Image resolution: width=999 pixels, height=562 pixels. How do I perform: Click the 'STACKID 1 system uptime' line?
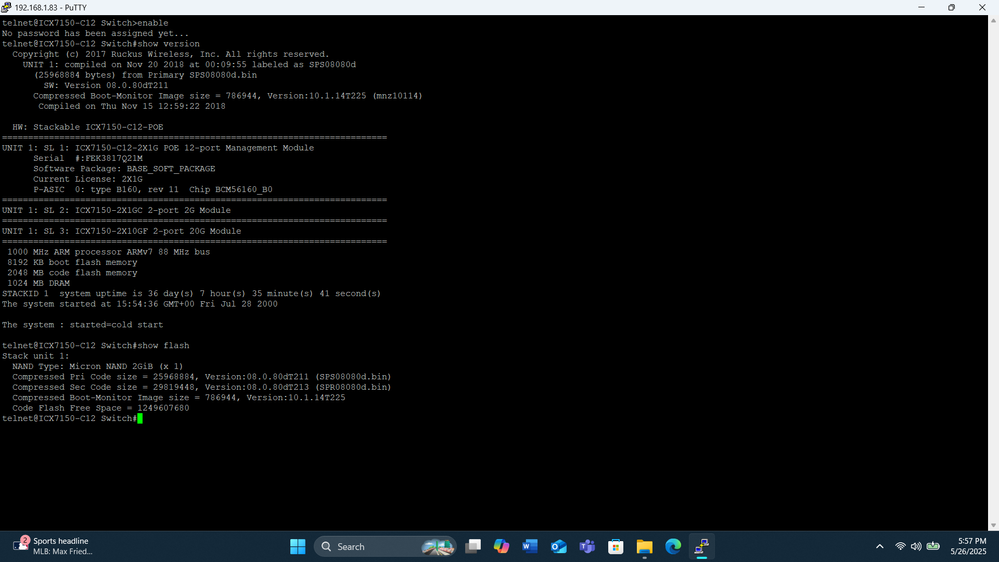[191, 294]
